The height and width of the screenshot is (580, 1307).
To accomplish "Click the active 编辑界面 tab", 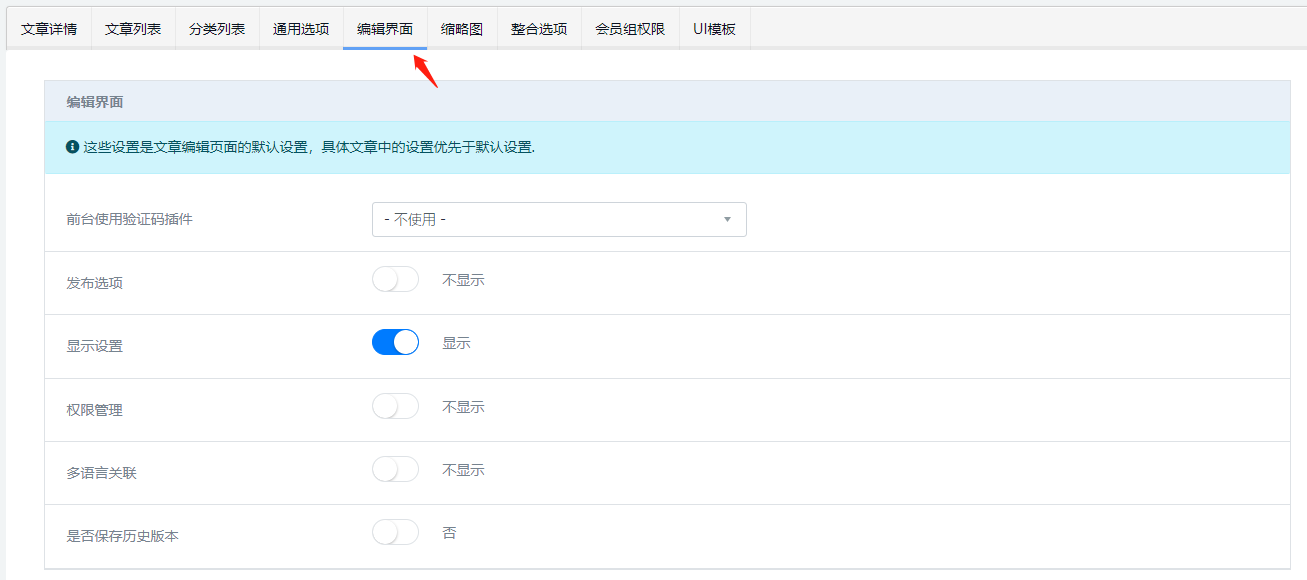I will click(385, 29).
